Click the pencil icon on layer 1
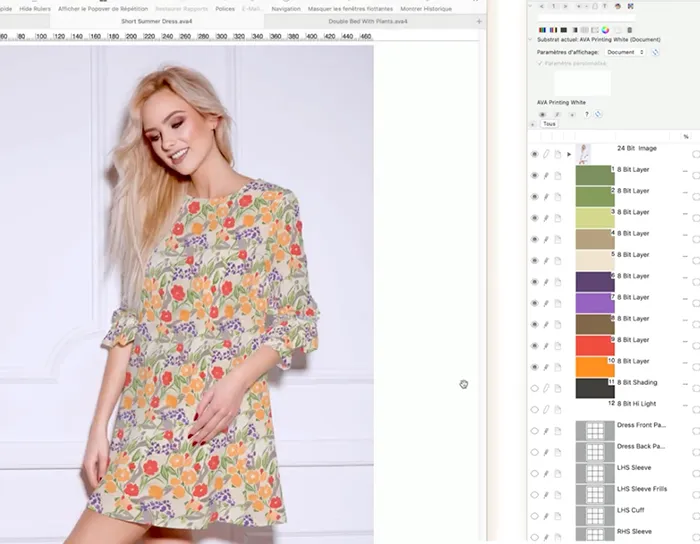700x544 pixels. point(547,175)
